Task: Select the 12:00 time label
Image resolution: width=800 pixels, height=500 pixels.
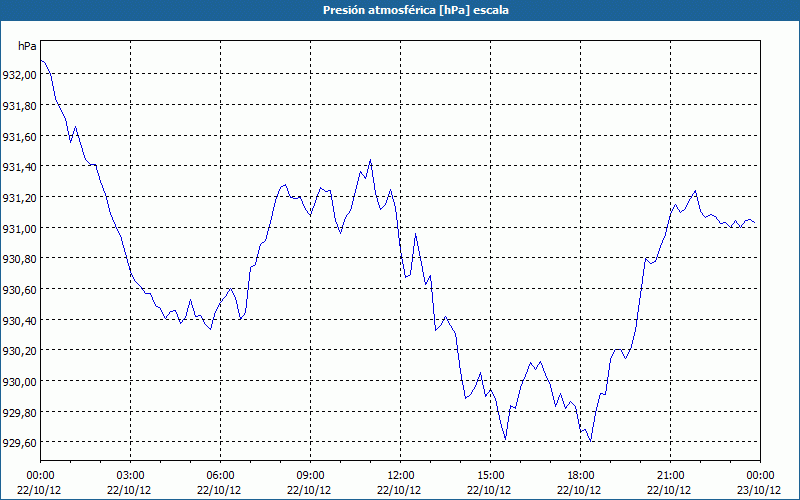Action: (401, 476)
